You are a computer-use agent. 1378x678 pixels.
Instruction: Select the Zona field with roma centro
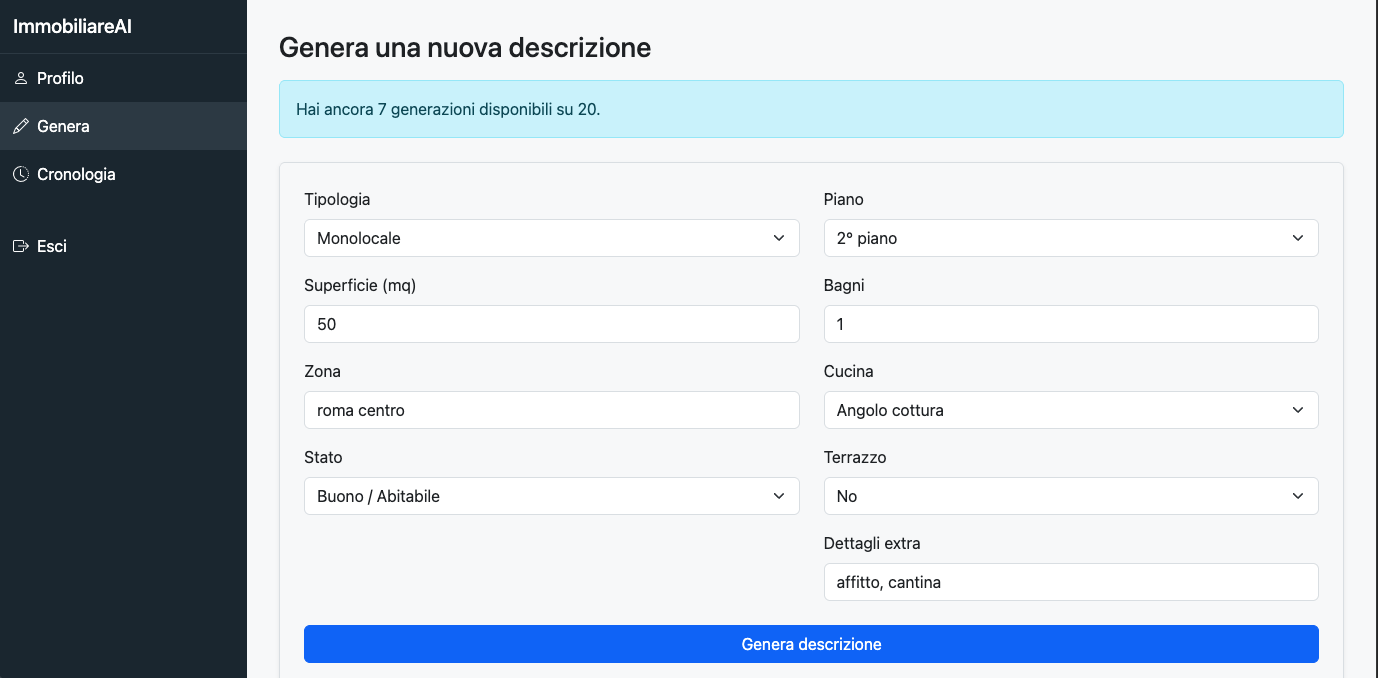pyautogui.click(x=552, y=410)
